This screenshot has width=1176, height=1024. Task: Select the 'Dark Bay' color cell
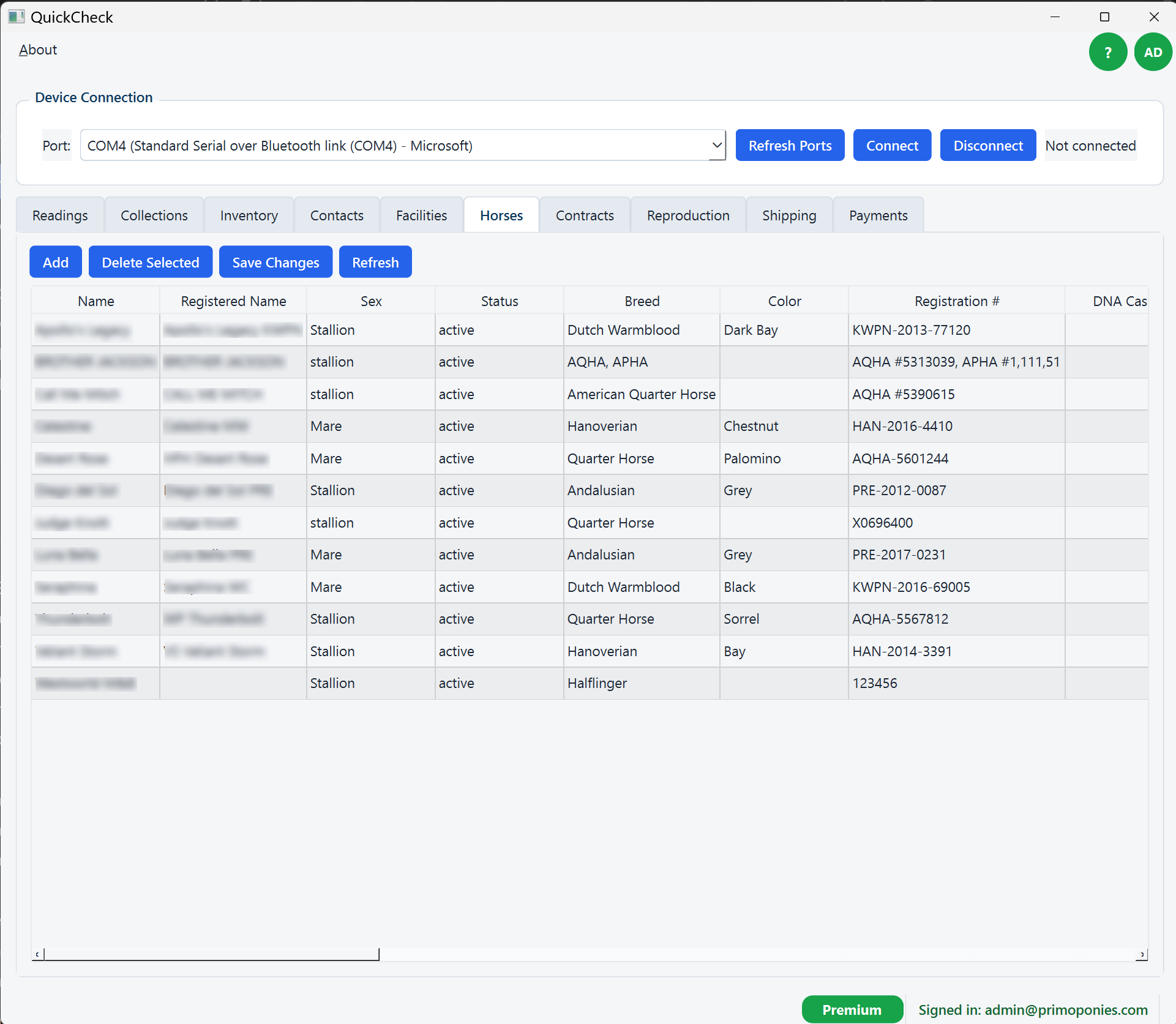tap(784, 330)
